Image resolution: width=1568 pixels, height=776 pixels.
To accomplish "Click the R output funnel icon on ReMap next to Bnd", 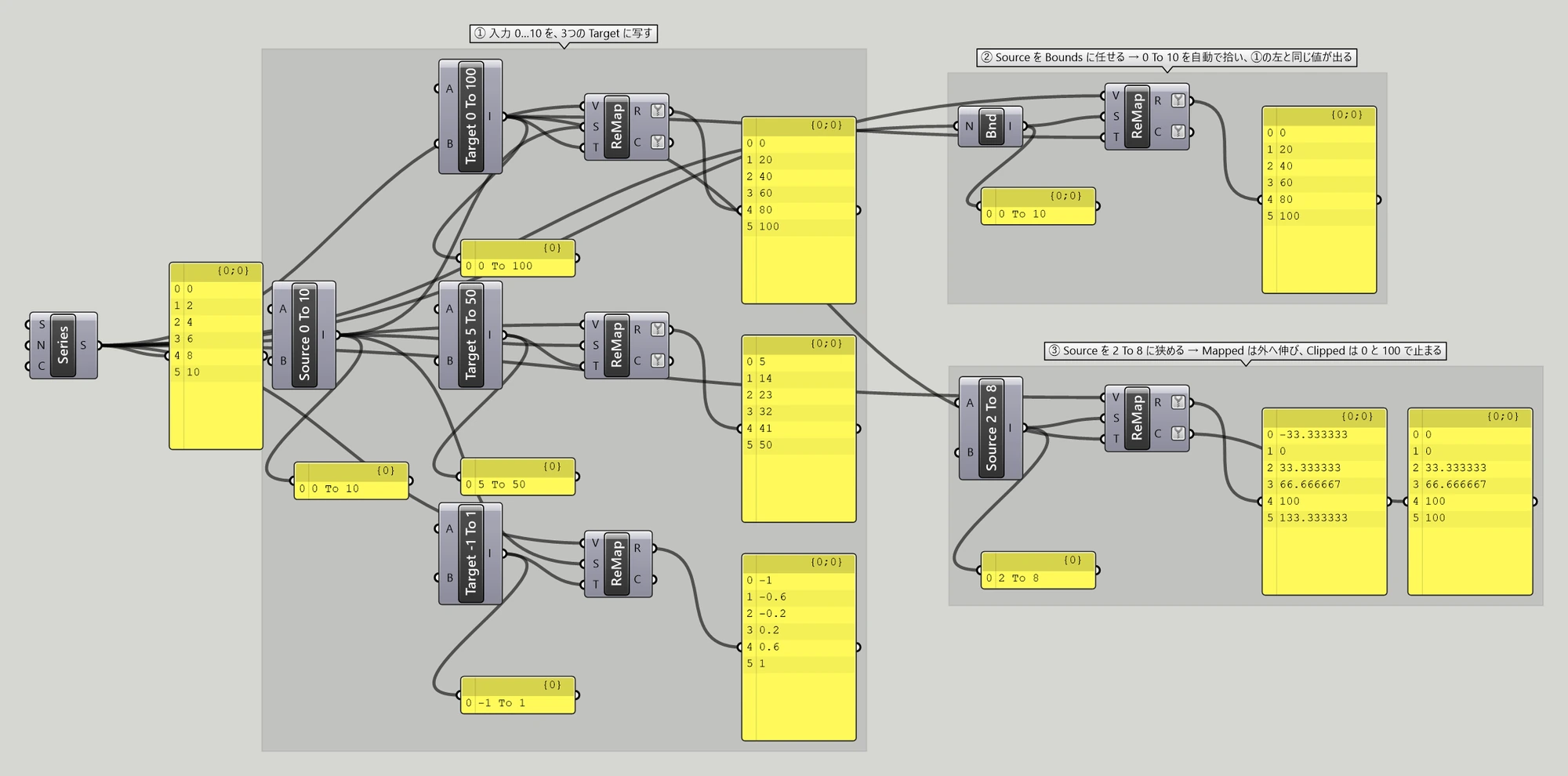I will pos(1178,100).
